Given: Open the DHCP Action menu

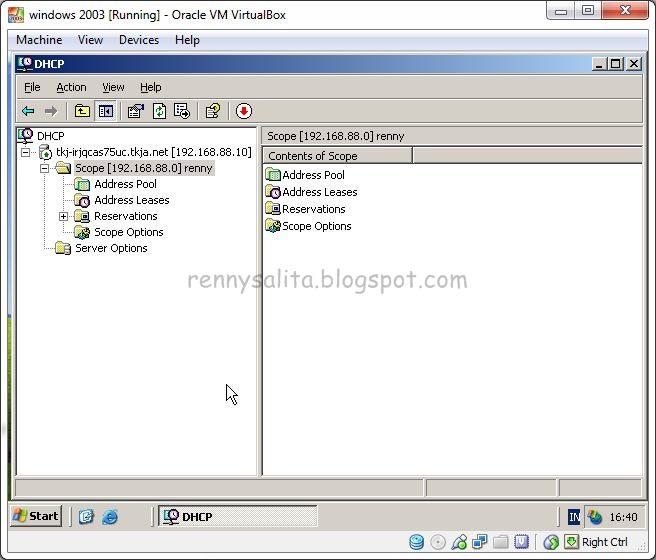Looking at the screenshot, I should coord(72,87).
